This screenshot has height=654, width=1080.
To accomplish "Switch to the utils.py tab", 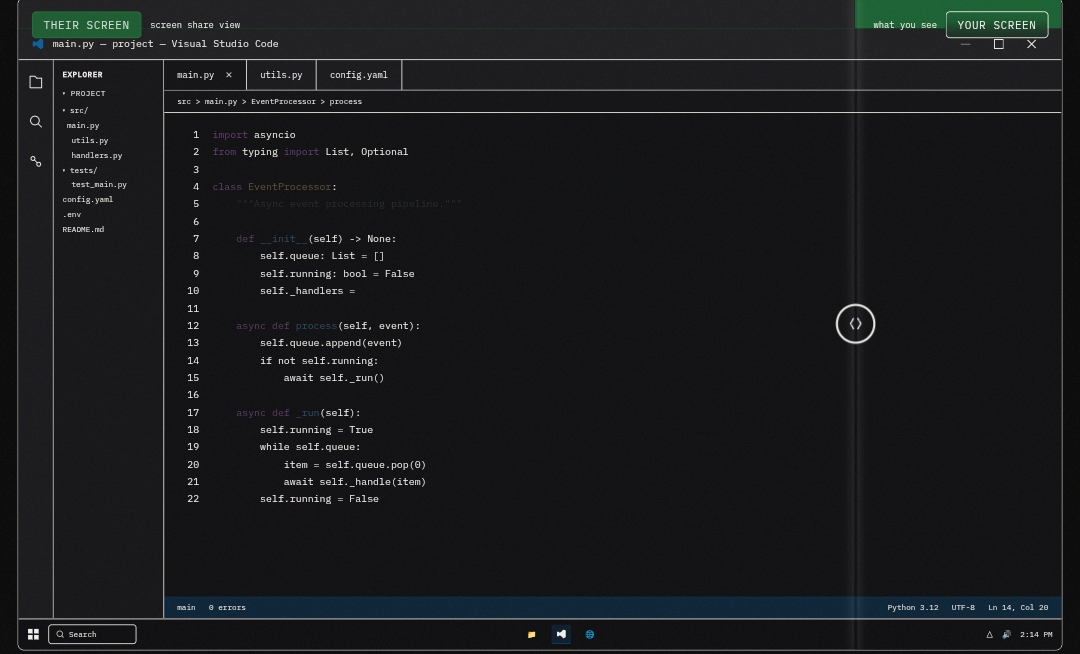I will click(281, 75).
